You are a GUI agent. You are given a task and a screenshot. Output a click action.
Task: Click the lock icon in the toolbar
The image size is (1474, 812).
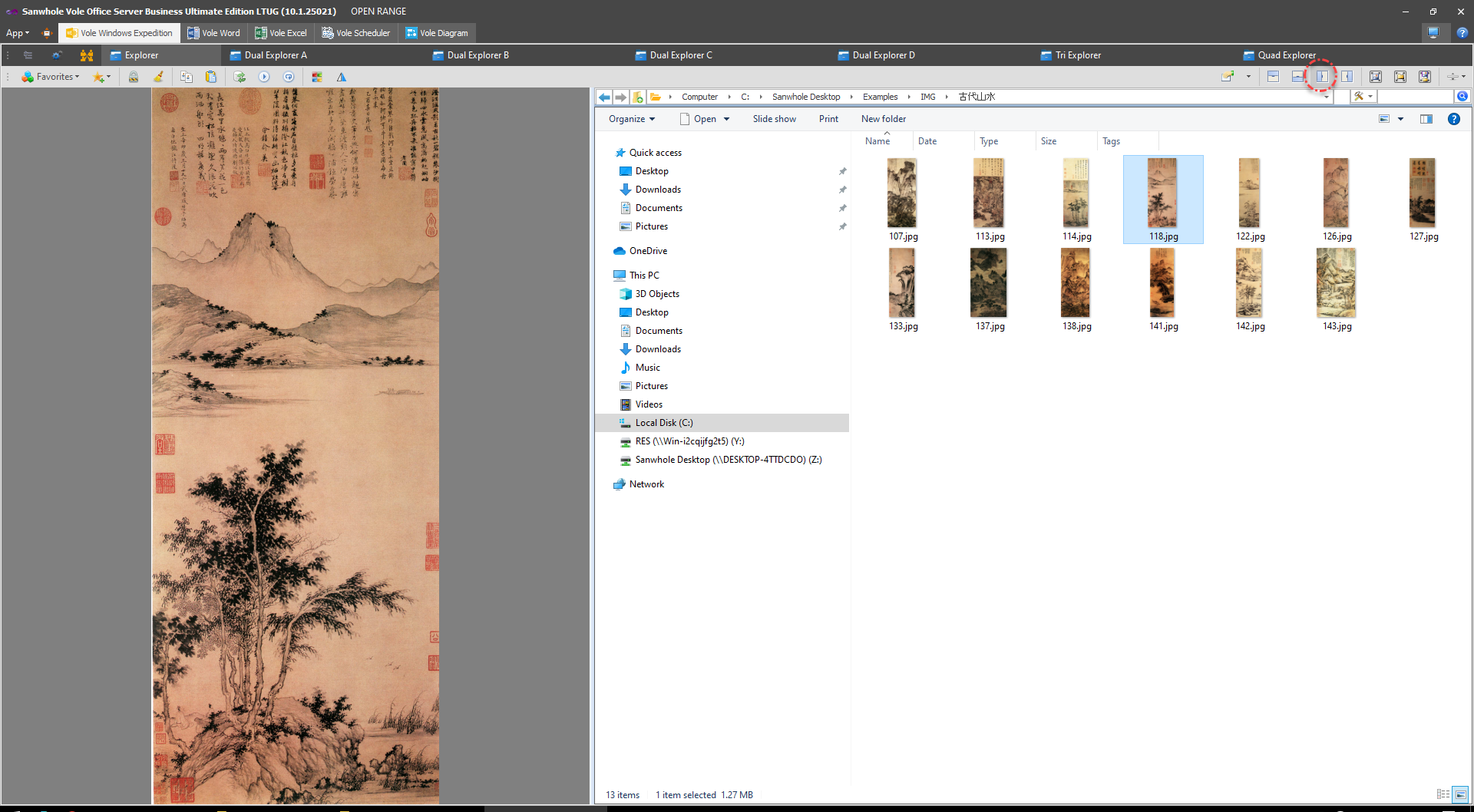pos(134,77)
